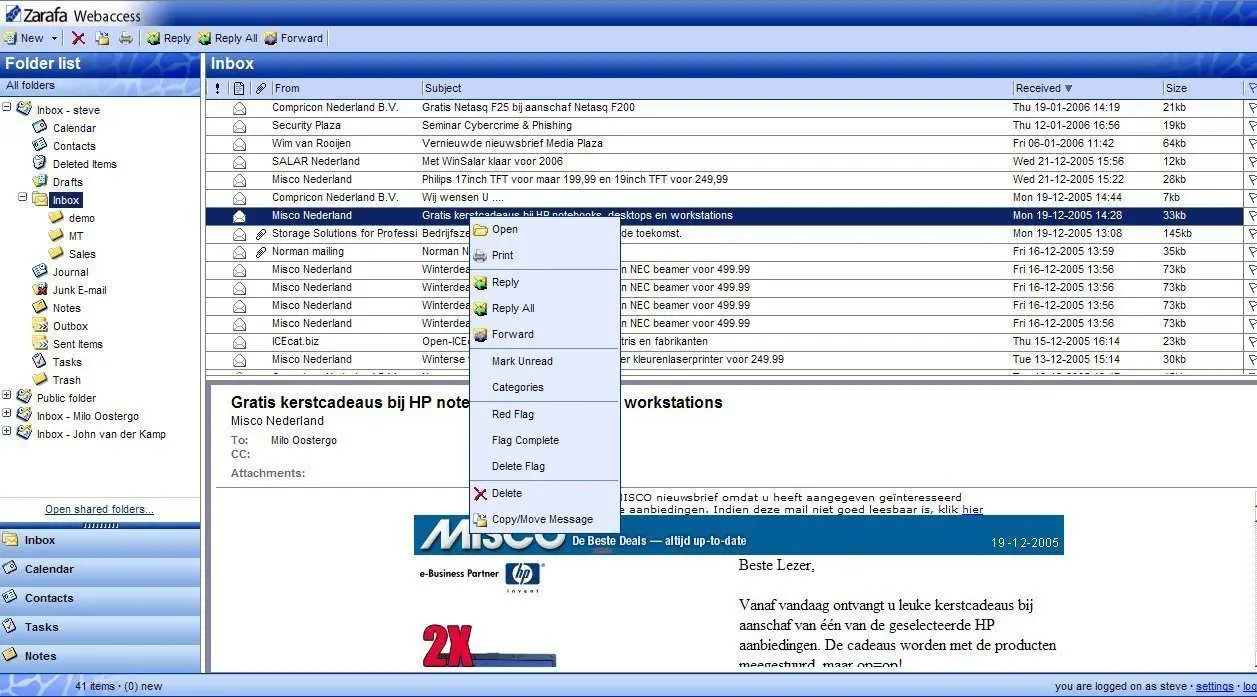This screenshot has height=697, width=1257.
Task: Open the Sent Items folder icon
Action: 40,343
